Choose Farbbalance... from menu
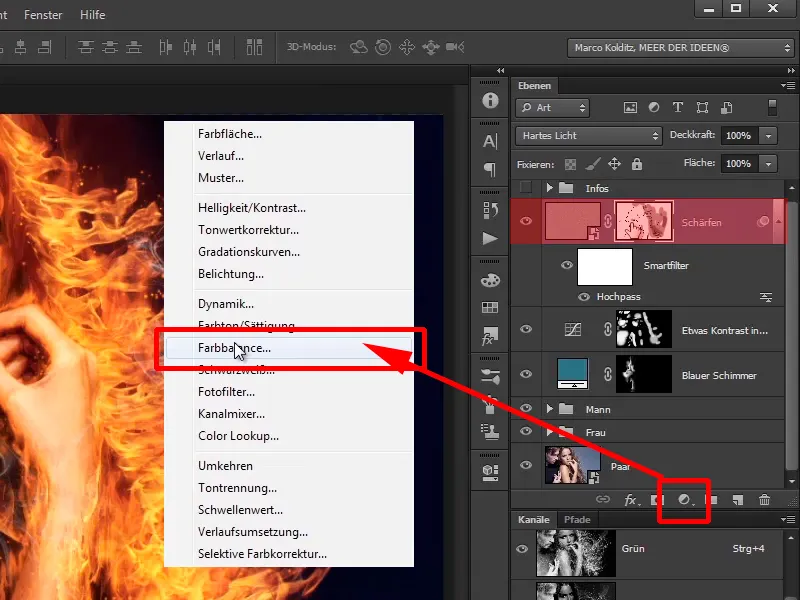This screenshot has width=800, height=600. coord(289,348)
